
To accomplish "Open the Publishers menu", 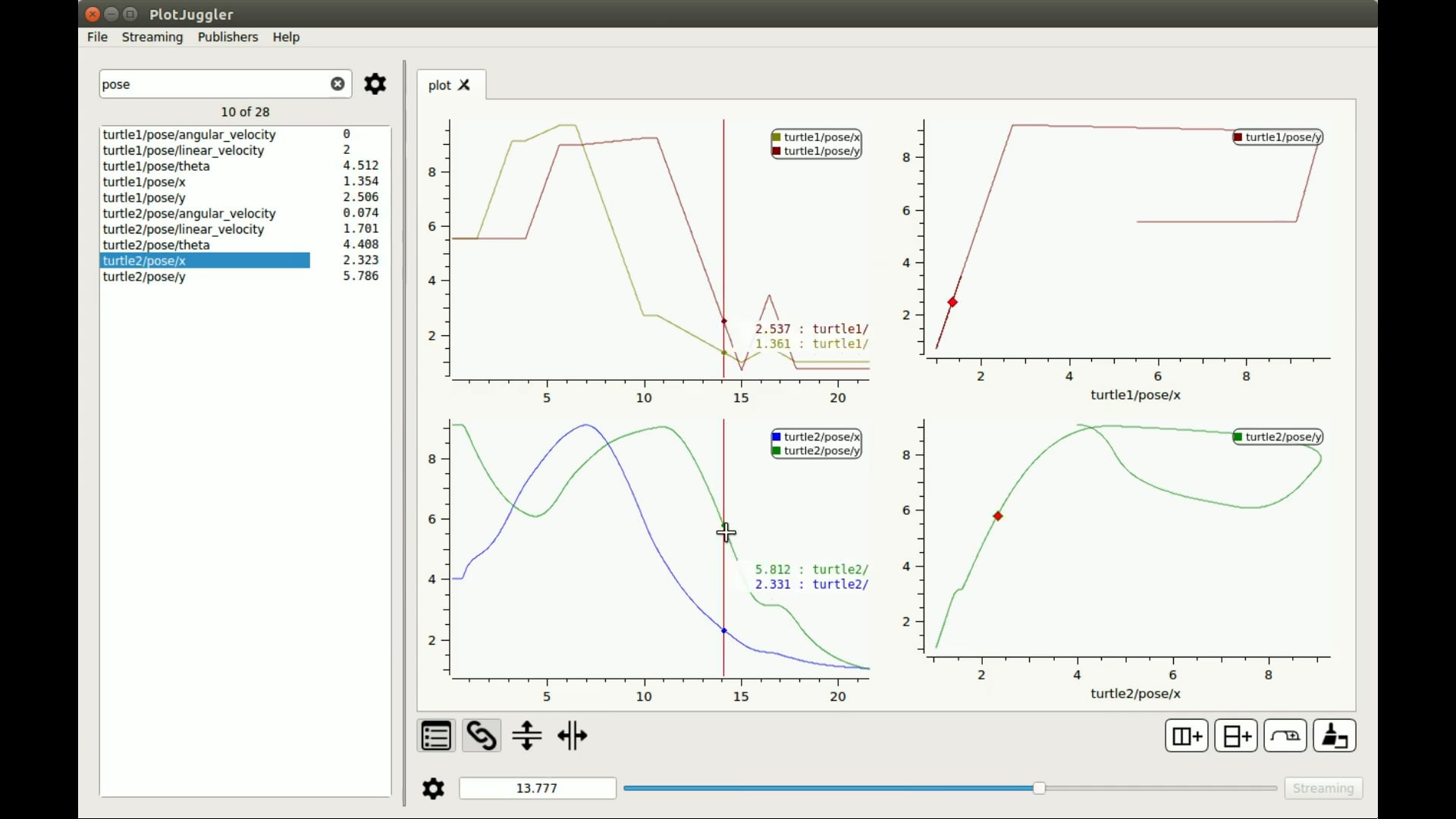I will click(227, 36).
